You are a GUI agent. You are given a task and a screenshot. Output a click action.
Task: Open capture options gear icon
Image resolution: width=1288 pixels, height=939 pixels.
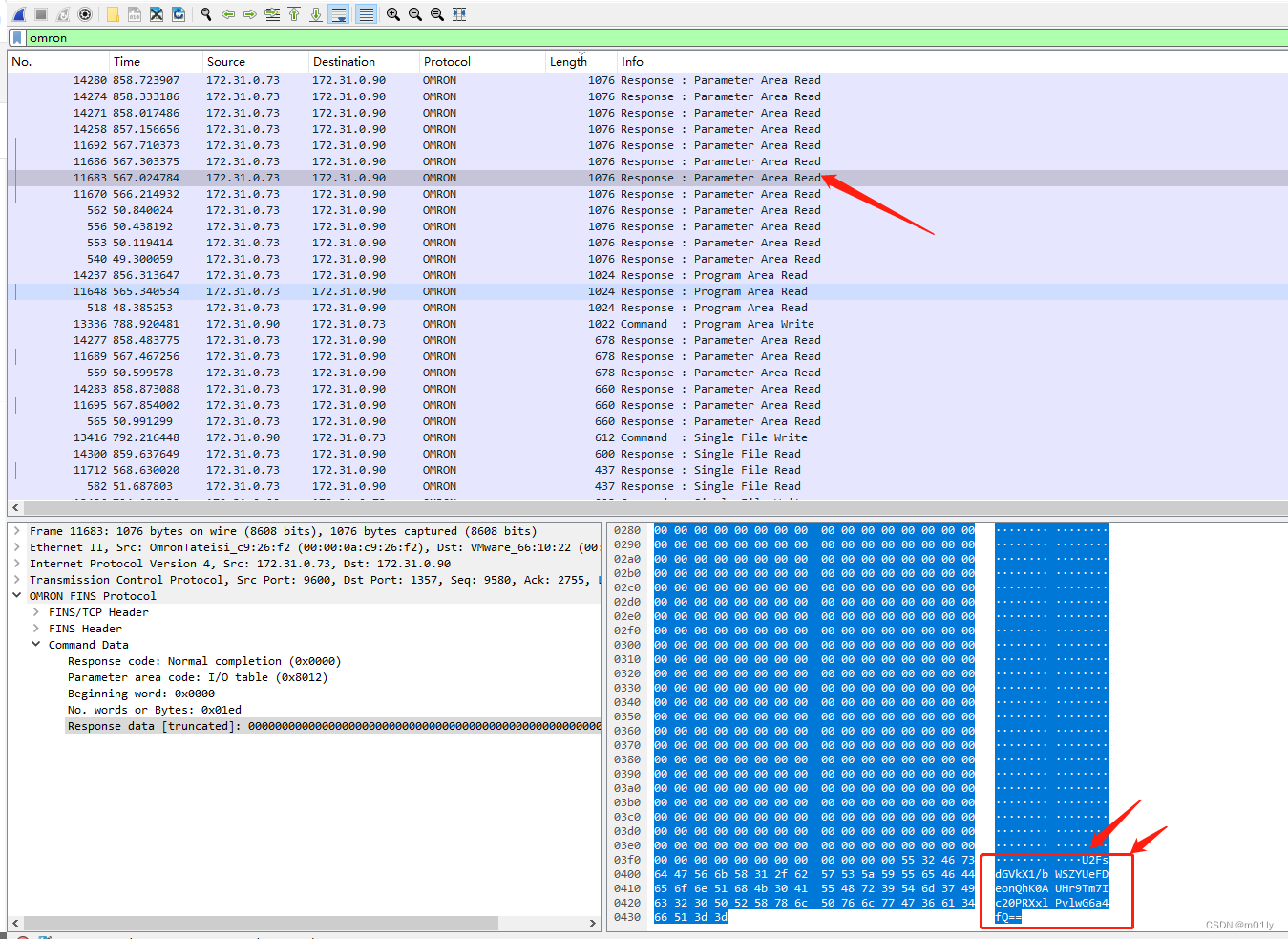click(85, 14)
